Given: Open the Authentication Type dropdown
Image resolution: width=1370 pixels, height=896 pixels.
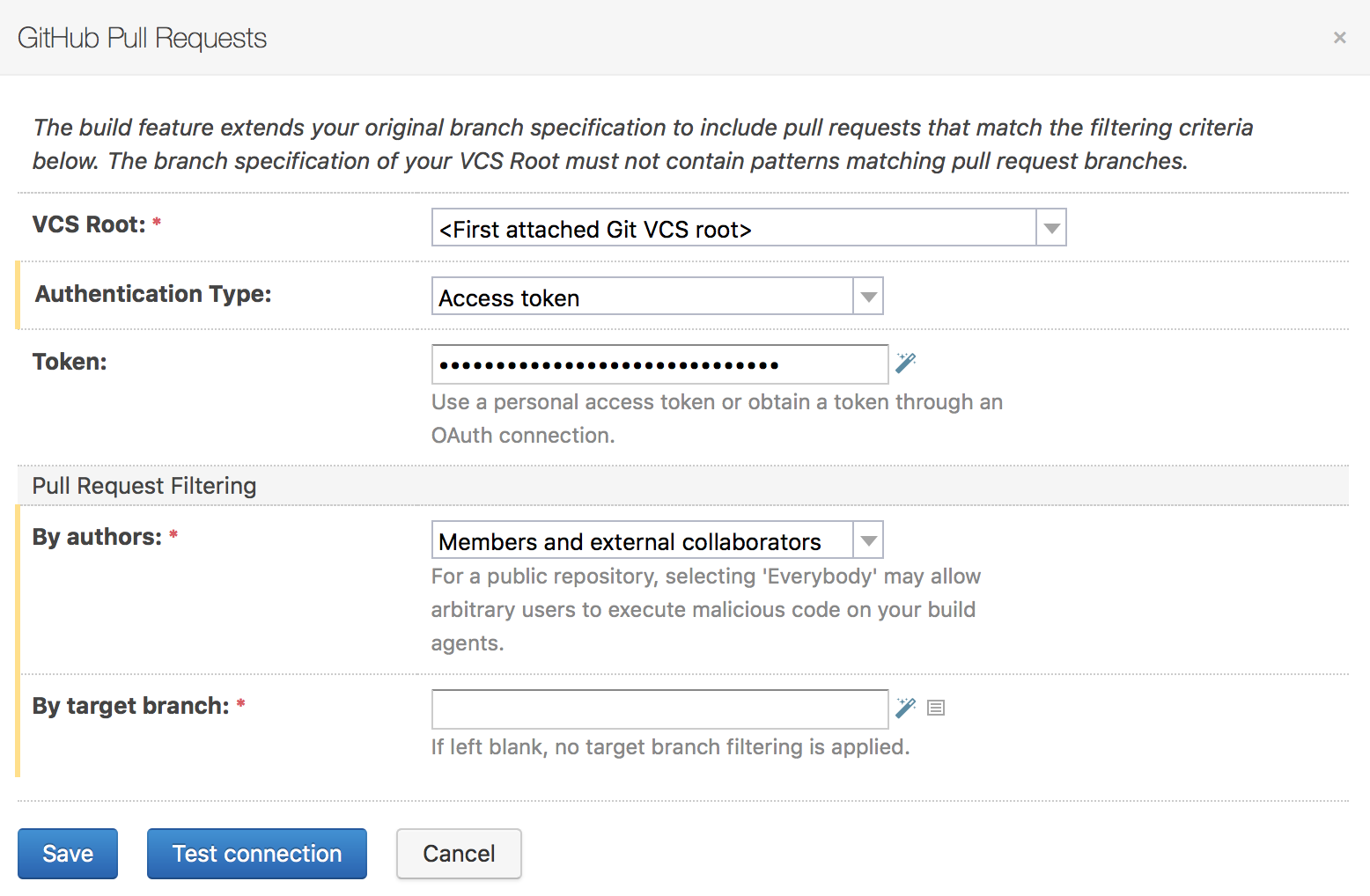Looking at the screenshot, I should pyautogui.click(x=657, y=296).
